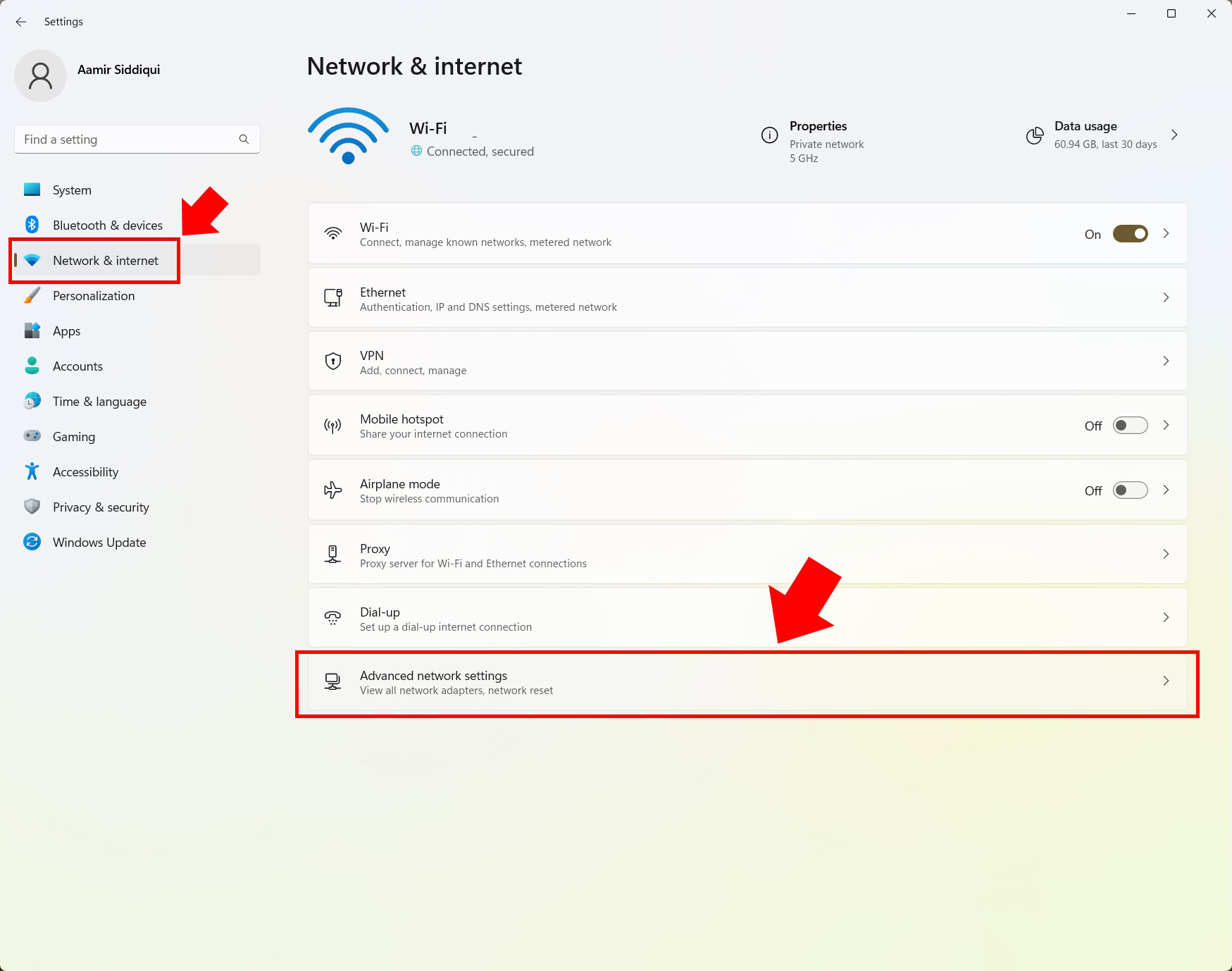Click the Accessibility figure icon
The width and height of the screenshot is (1232, 971).
[32, 471]
